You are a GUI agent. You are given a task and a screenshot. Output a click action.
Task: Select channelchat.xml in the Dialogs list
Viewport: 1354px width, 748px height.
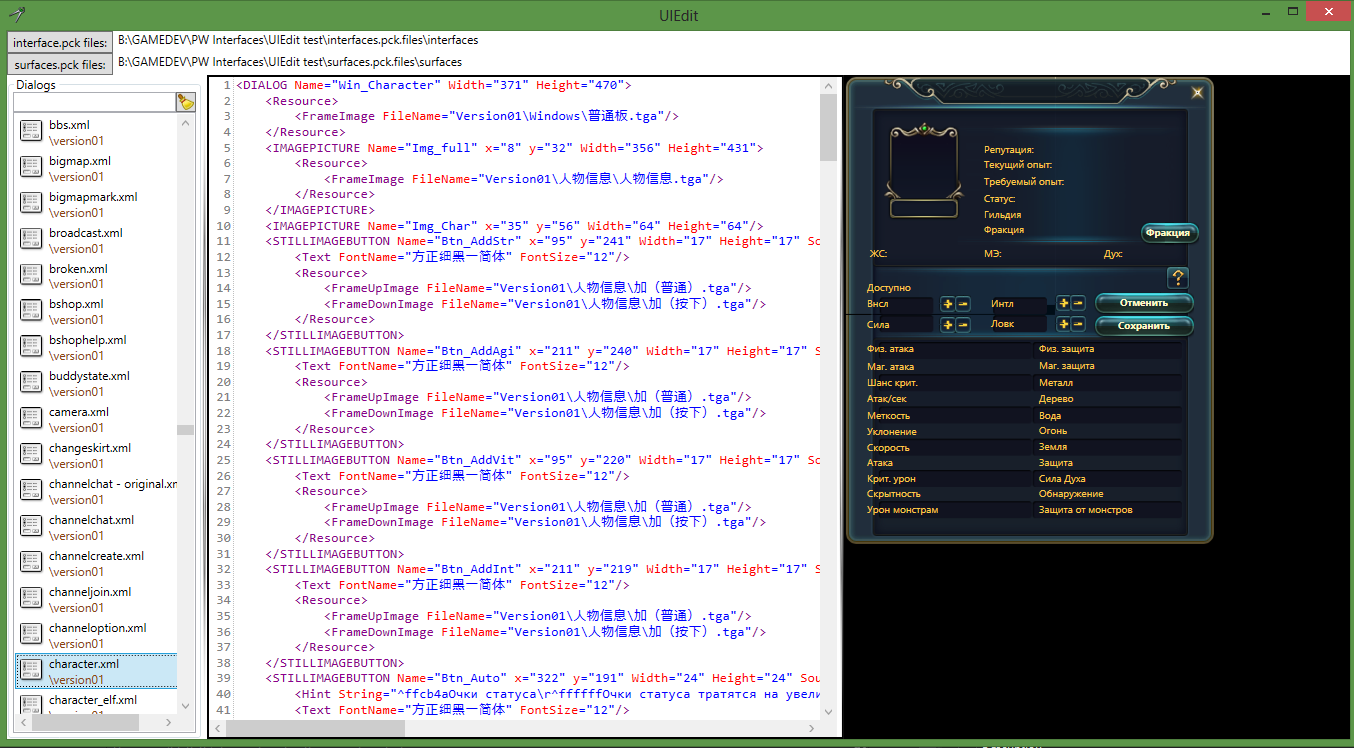pos(91,520)
